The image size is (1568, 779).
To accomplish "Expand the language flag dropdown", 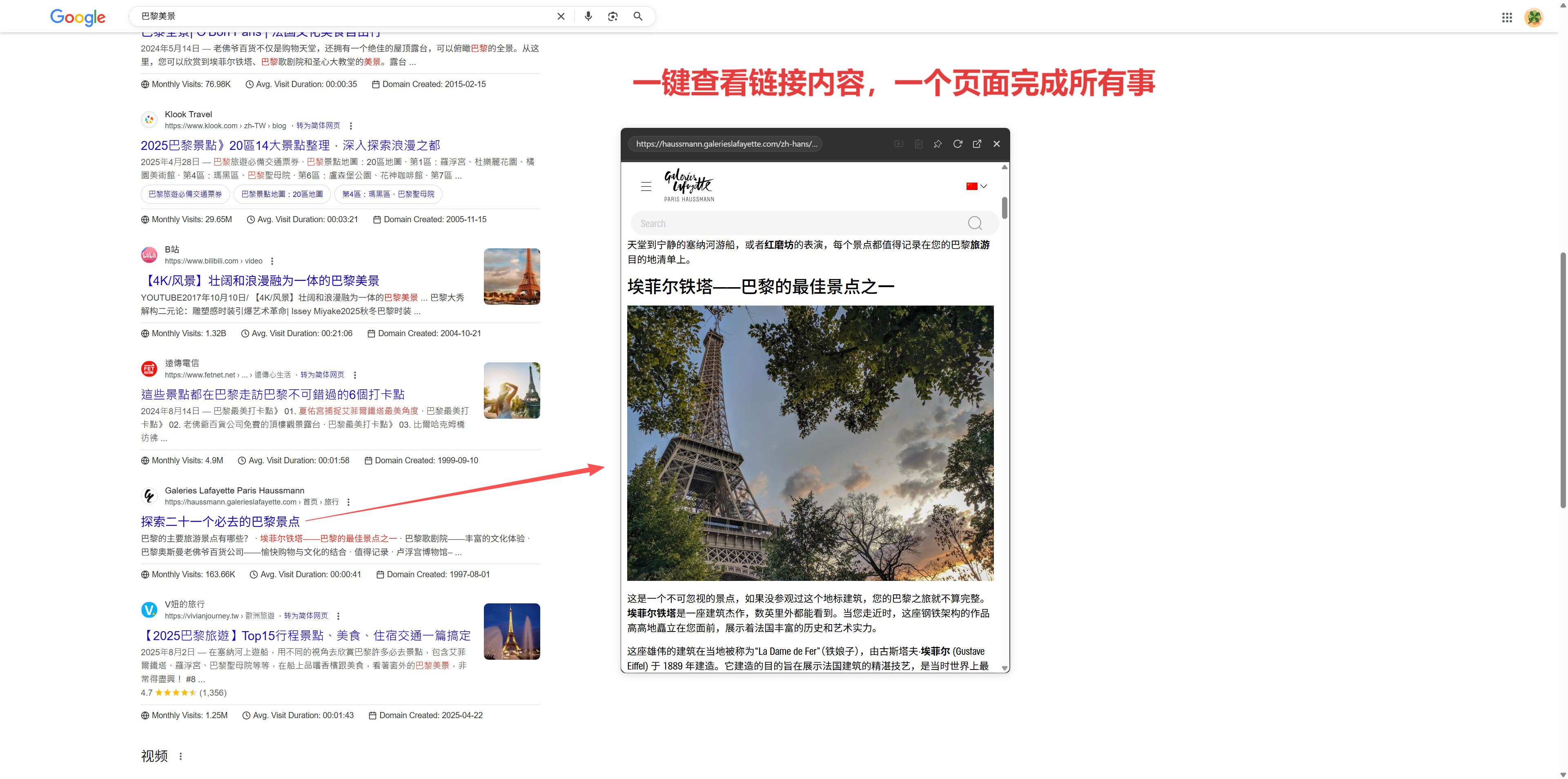I will [976, 186].
